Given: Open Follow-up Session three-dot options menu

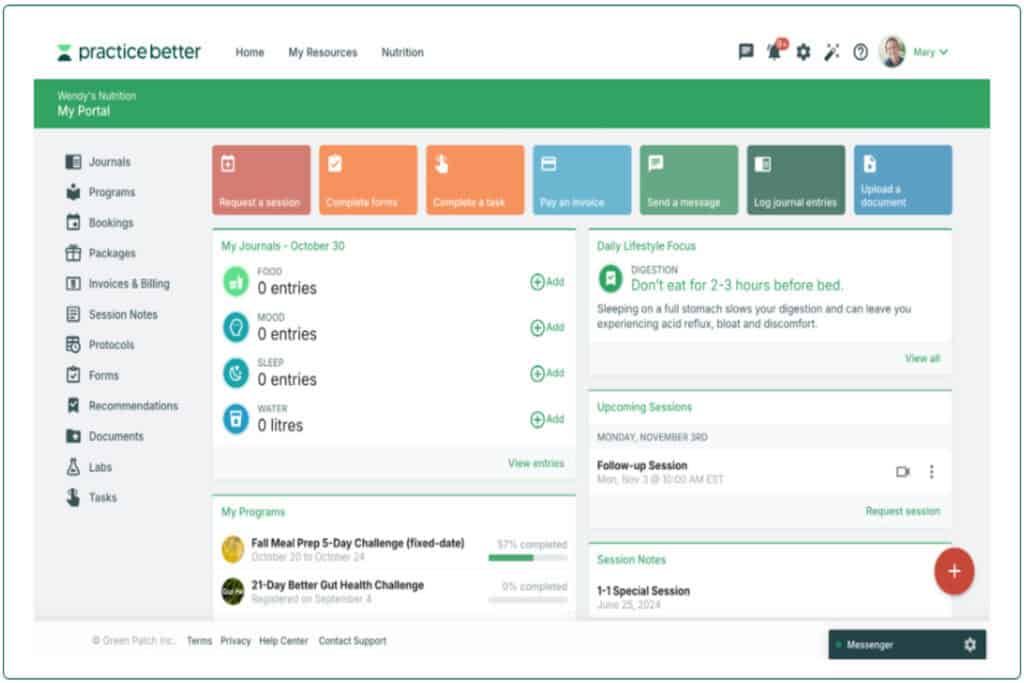Looking at the screenshot, I should coord(932,471).
